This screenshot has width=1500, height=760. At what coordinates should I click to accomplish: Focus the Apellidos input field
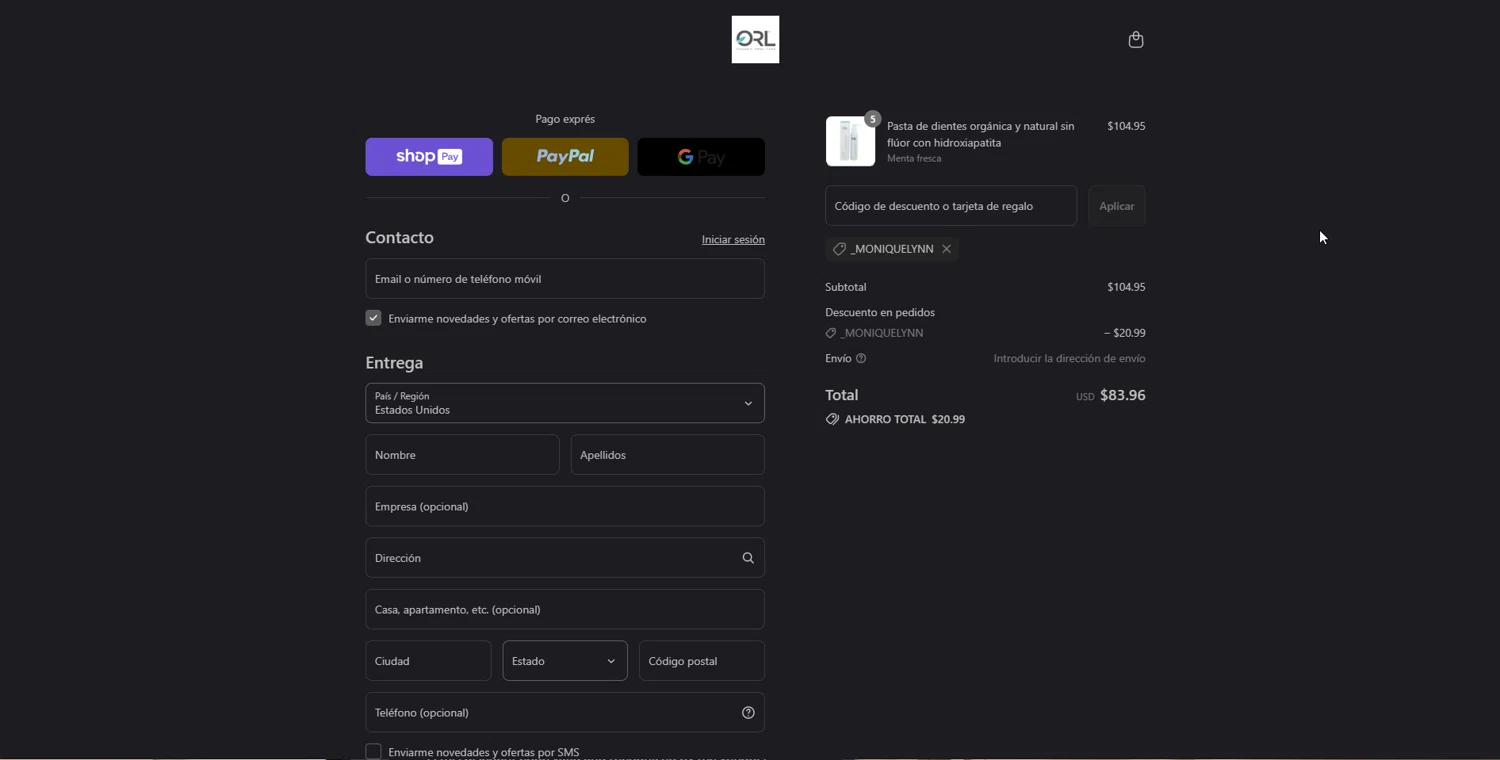pos(668,455)
